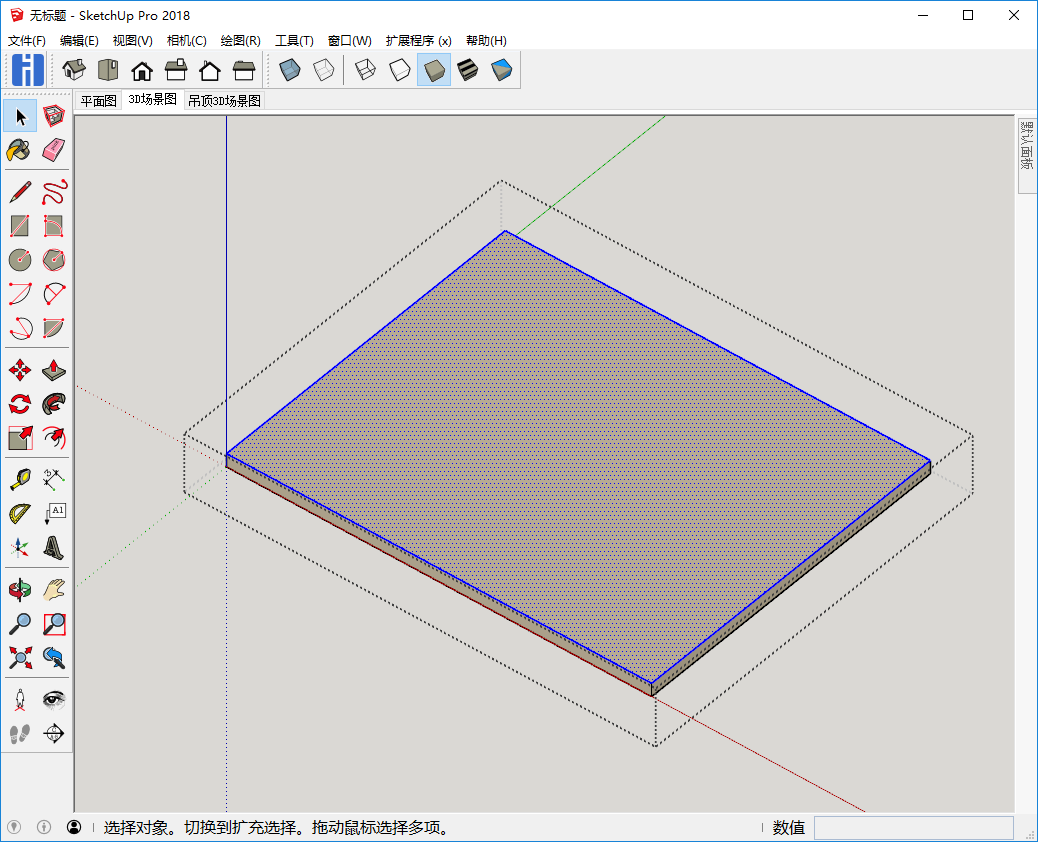Switch to the 平面图 scene tab

tap(99, 101)
